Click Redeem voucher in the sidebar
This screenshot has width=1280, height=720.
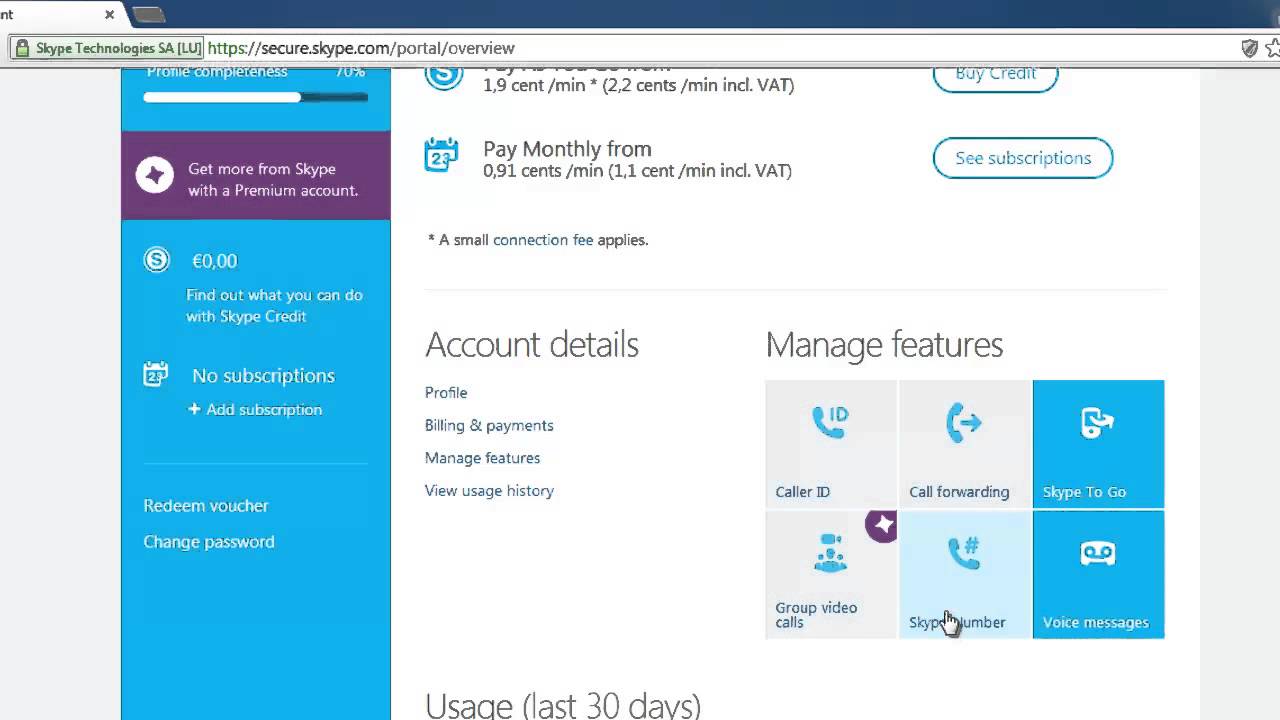(206, 506)
